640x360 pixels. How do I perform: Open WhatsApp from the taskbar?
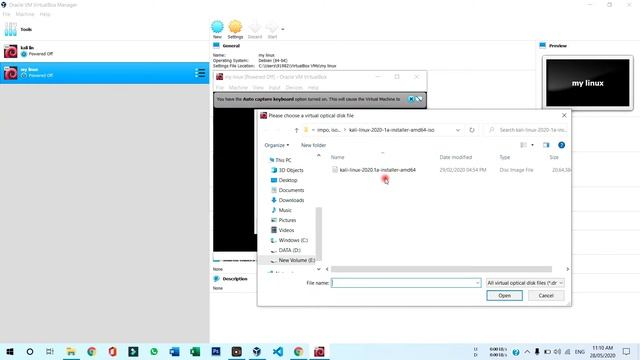pyautogui.click(x=154, y=351)
